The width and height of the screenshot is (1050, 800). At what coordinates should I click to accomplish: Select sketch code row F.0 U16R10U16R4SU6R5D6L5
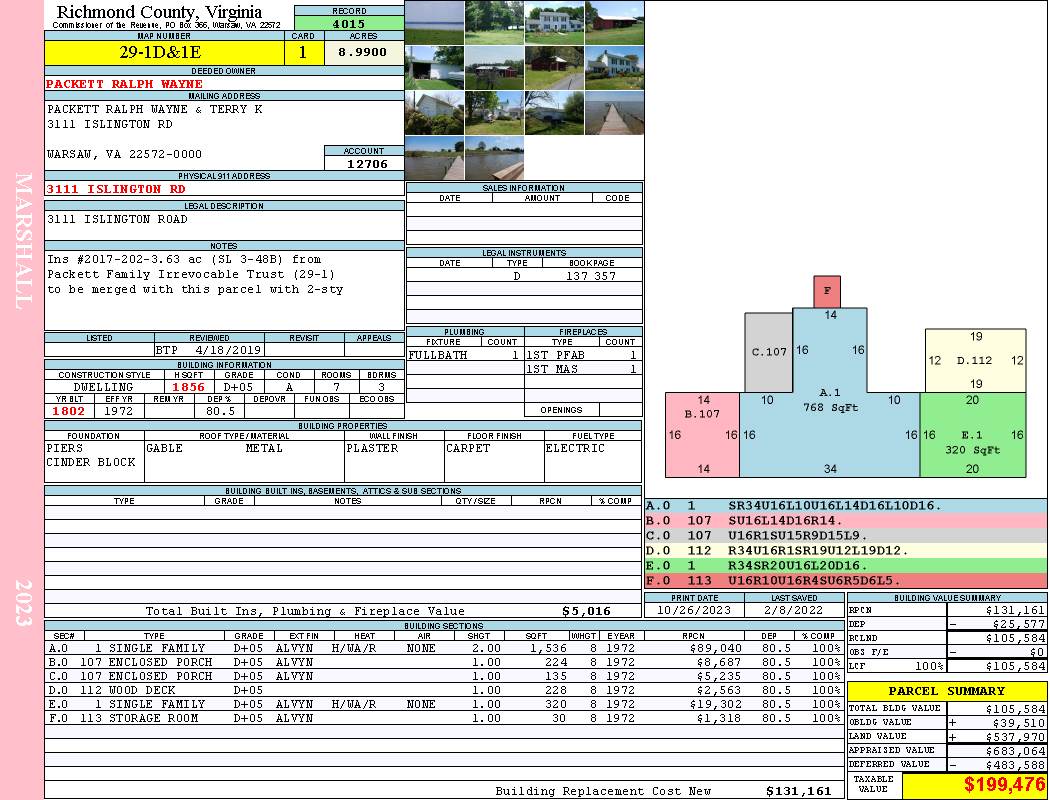coord(845,580)
